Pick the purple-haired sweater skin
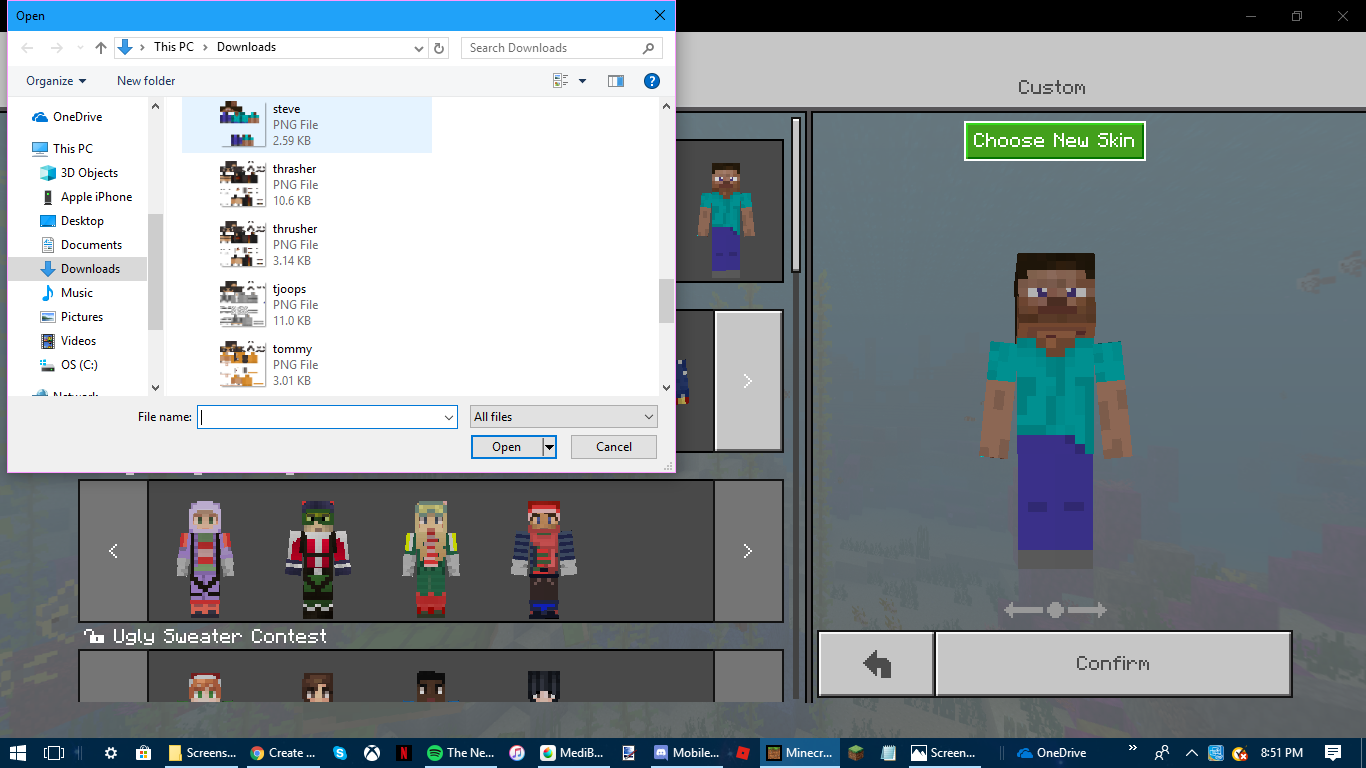 click(206, 558)
